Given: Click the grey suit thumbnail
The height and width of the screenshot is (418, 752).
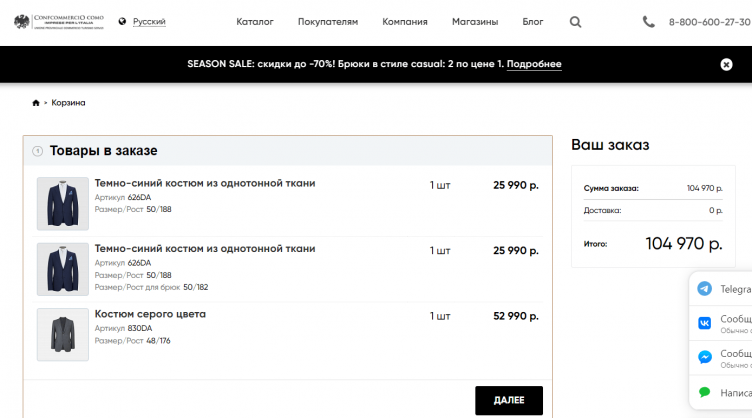Looking at the screenshot, I should (63, 334).
